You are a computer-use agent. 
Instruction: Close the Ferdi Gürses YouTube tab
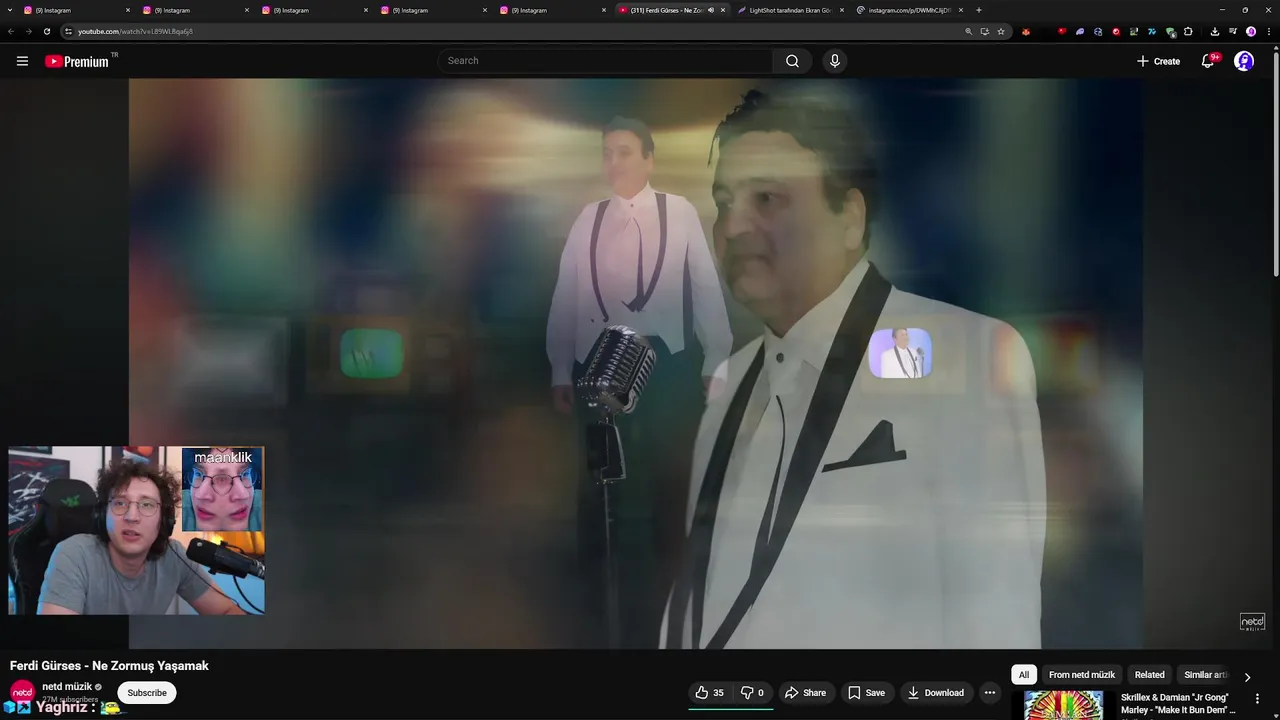[x=723, y=10]
